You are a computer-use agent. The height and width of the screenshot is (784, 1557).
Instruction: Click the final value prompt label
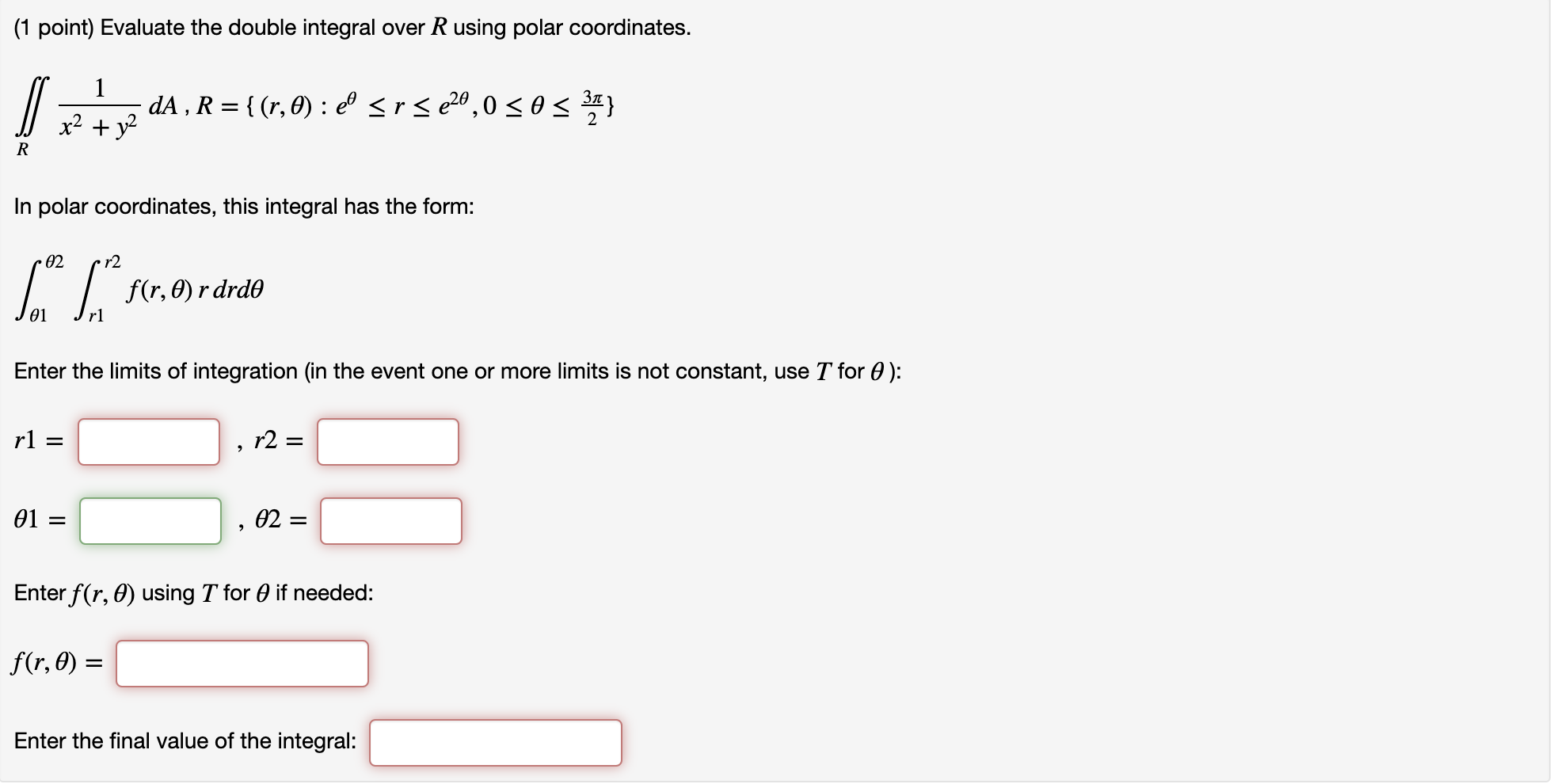click(x=186, y=740)
